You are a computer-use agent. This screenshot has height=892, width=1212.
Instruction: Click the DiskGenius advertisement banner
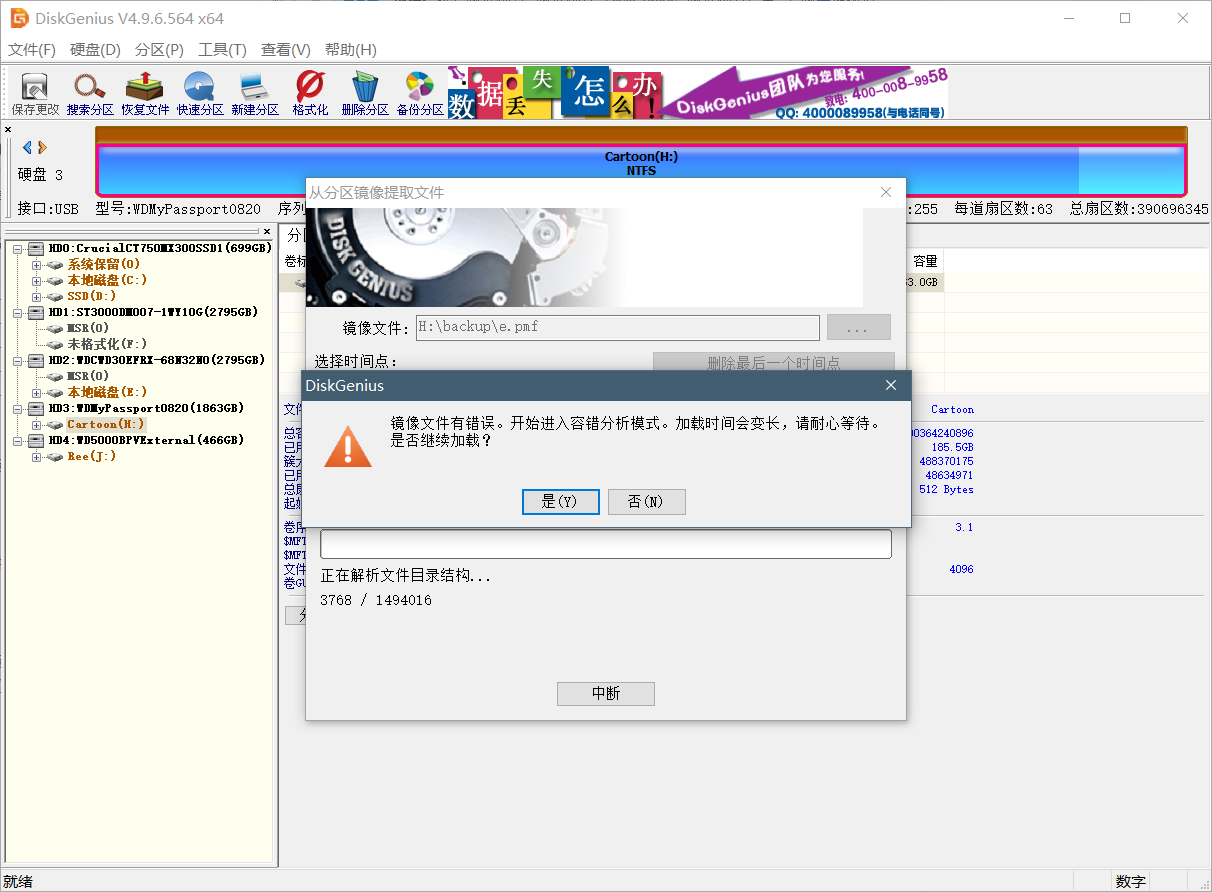[x=697, y=93]
